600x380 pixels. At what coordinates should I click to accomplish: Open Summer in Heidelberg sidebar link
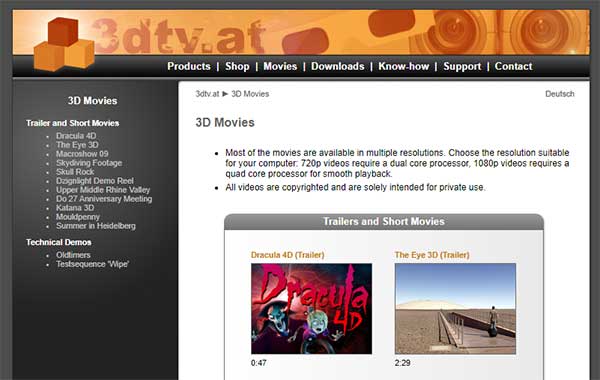coord(96,226)
